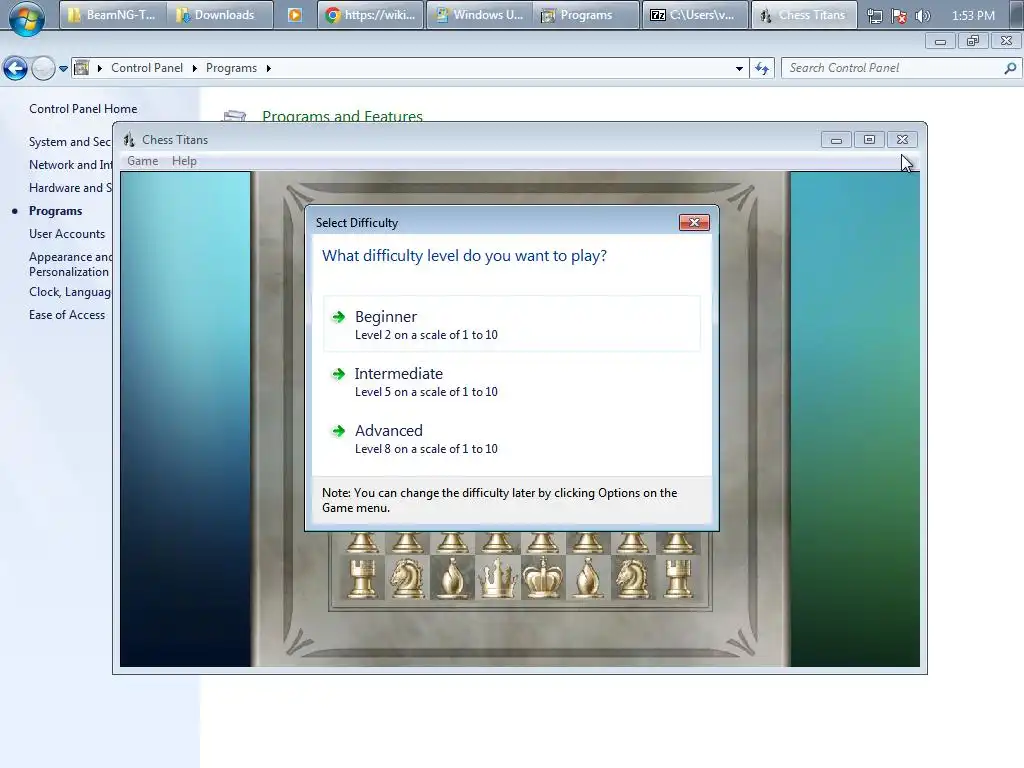Maximize the Chess Titans window
The width and height of the screenshot is (1024, 768).
click(x=869, y=140)
